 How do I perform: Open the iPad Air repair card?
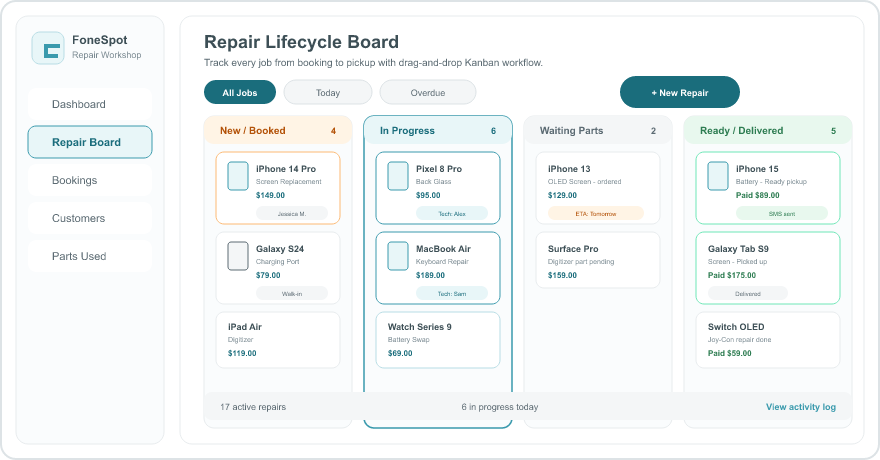(278, 340)
